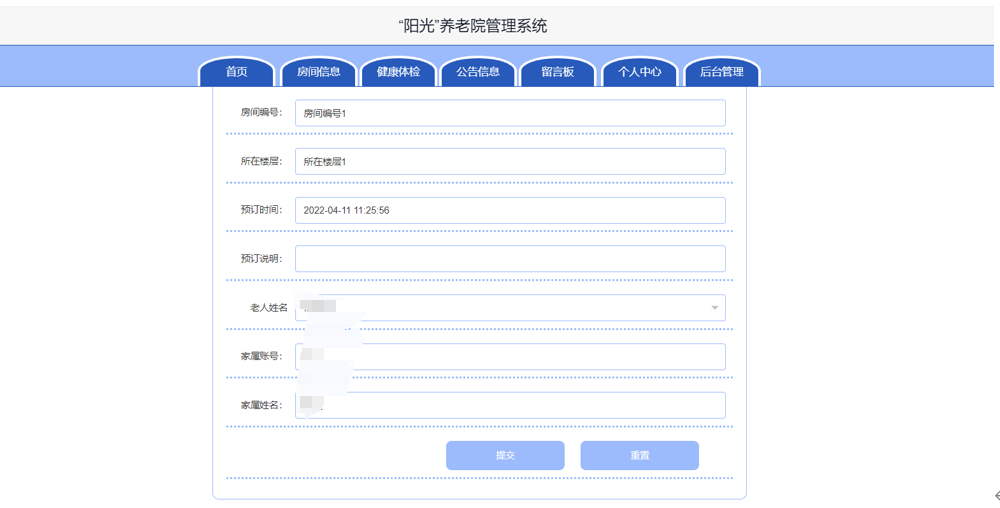Click the 房间编号 input field
1000x508 pixels.
pyautogui.click(x=510, y=113)
